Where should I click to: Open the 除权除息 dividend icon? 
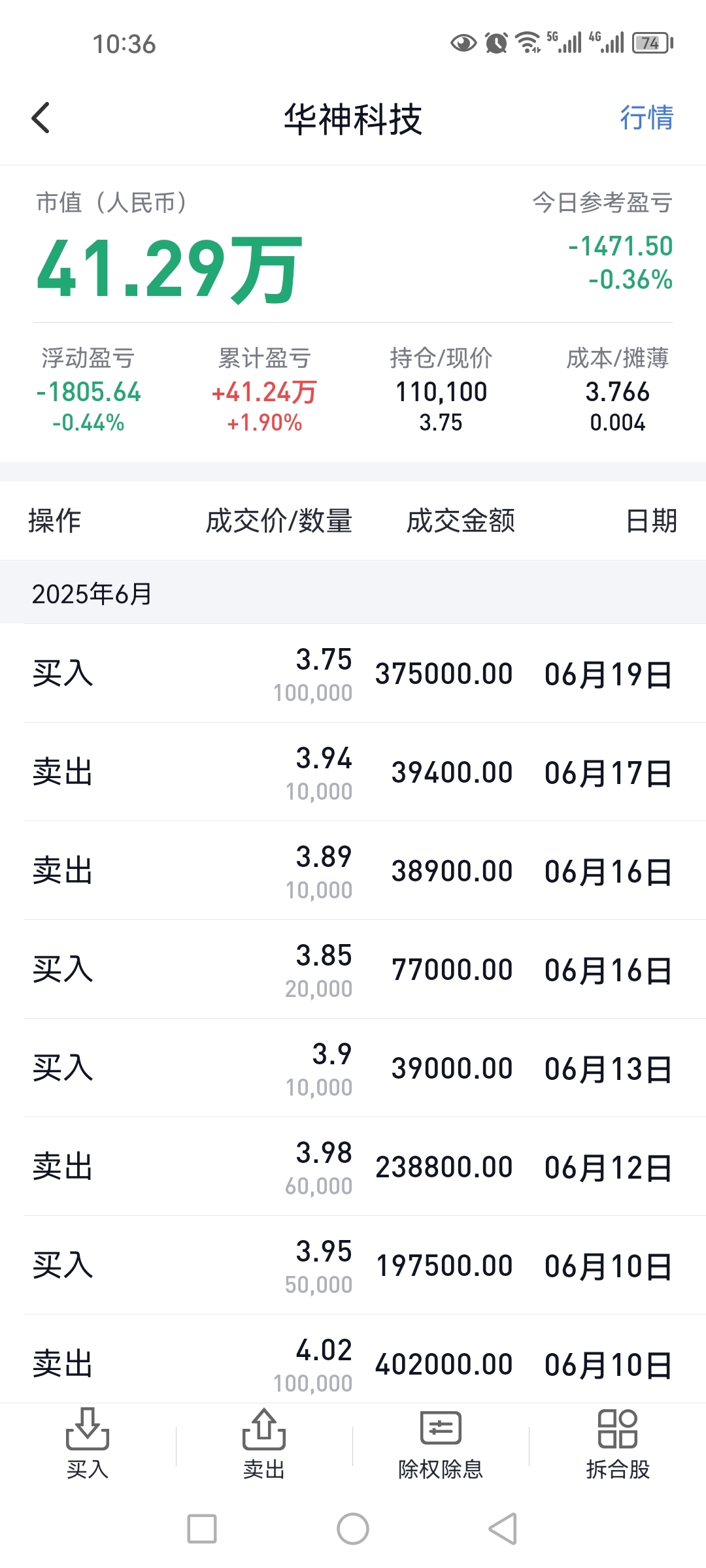[x=441, y=1445]
